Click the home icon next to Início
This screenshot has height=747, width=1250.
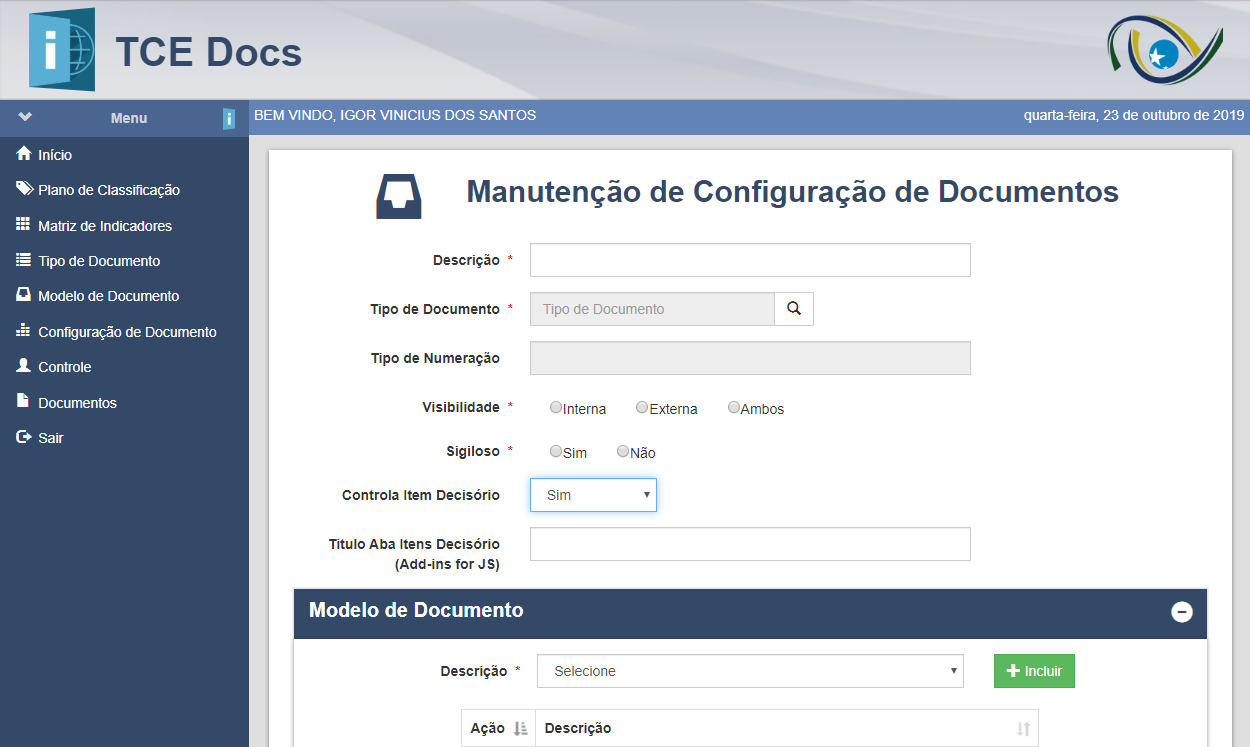point(24,154)
